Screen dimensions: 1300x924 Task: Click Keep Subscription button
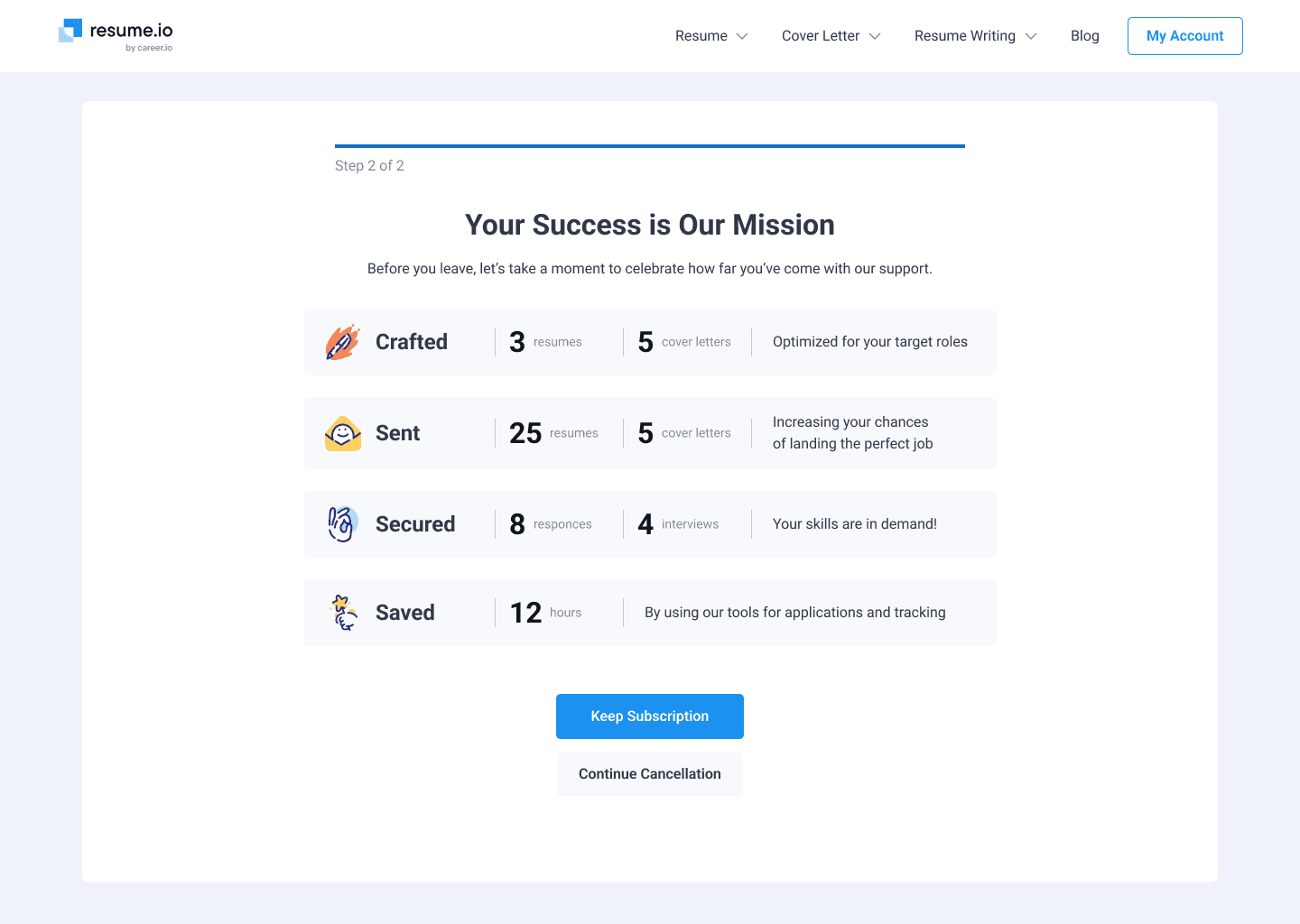(x=650, y=716)
